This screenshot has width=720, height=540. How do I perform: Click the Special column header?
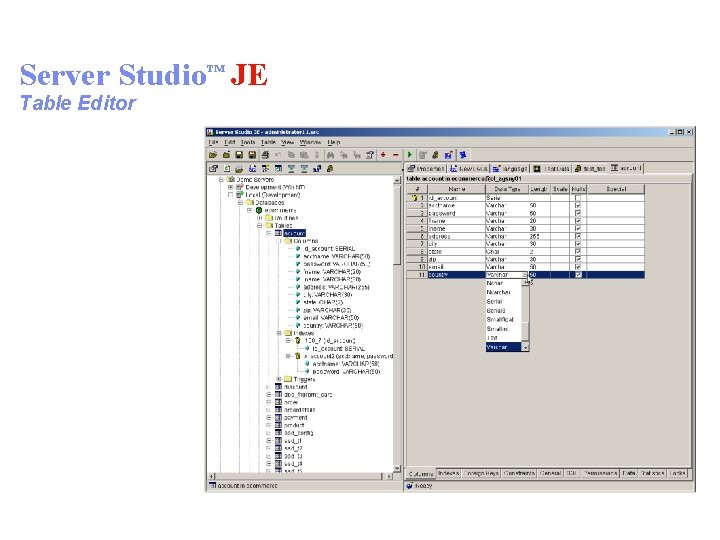click(x=616, y=189)
